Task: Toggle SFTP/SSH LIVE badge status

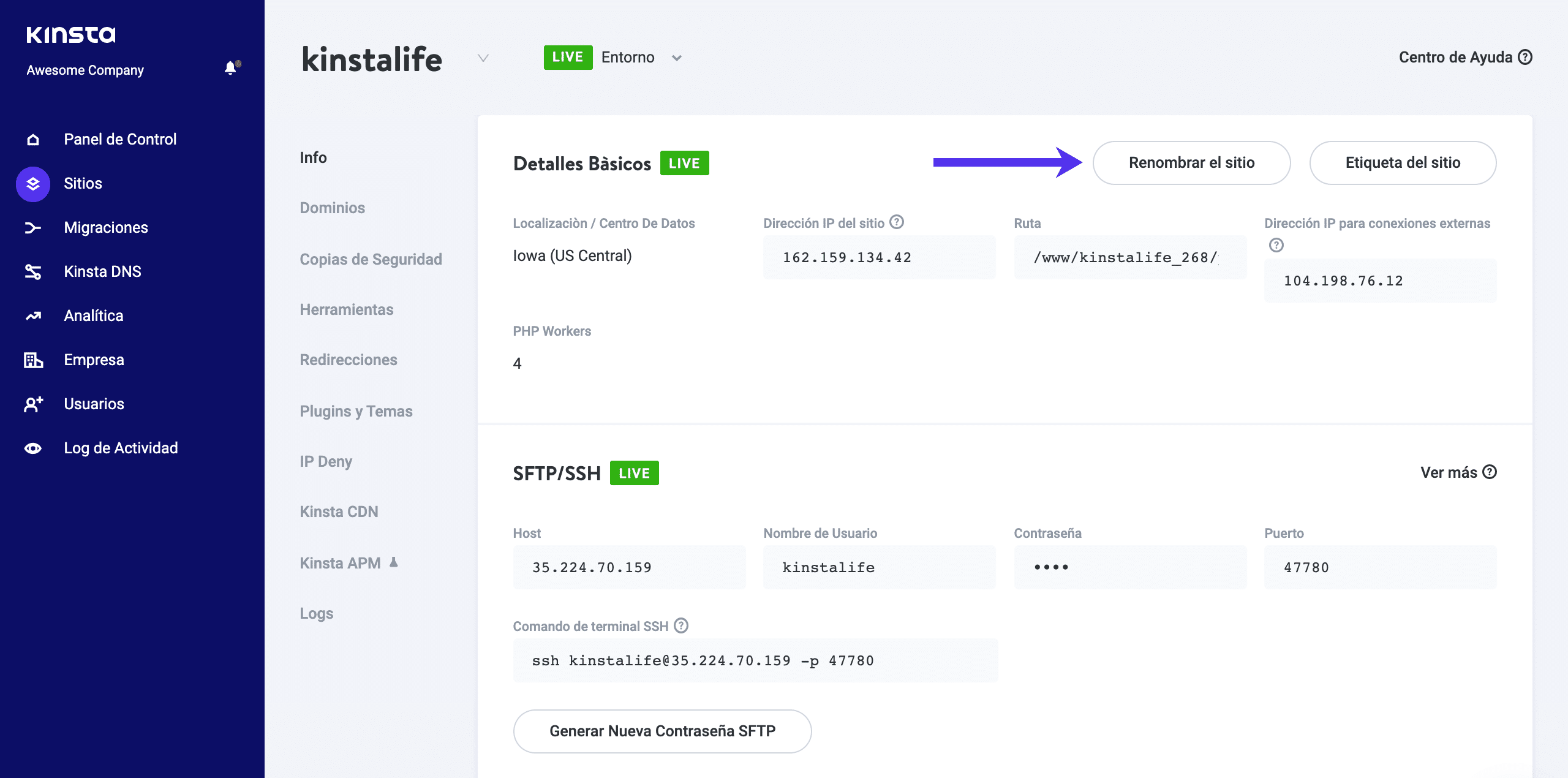Action: (x=634, y=472)
